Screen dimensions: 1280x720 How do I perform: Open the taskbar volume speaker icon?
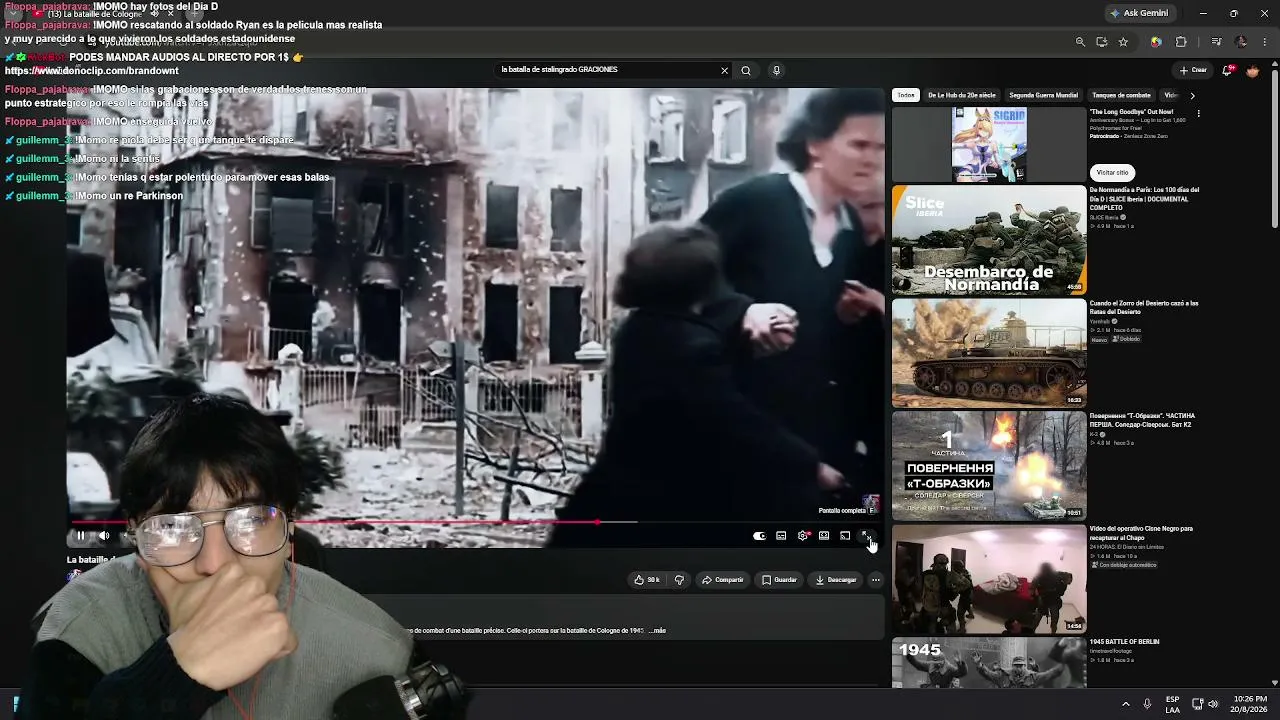click(x=1213, y=704)
